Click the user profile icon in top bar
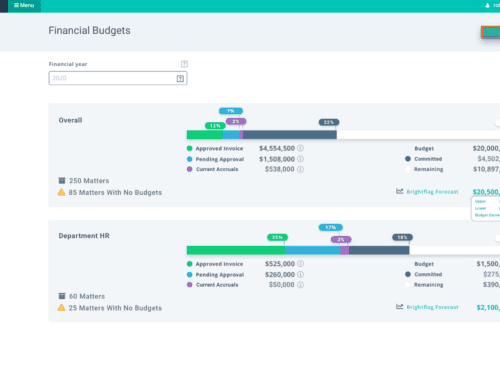Screen dimensions: 500x375 [487, 5]
